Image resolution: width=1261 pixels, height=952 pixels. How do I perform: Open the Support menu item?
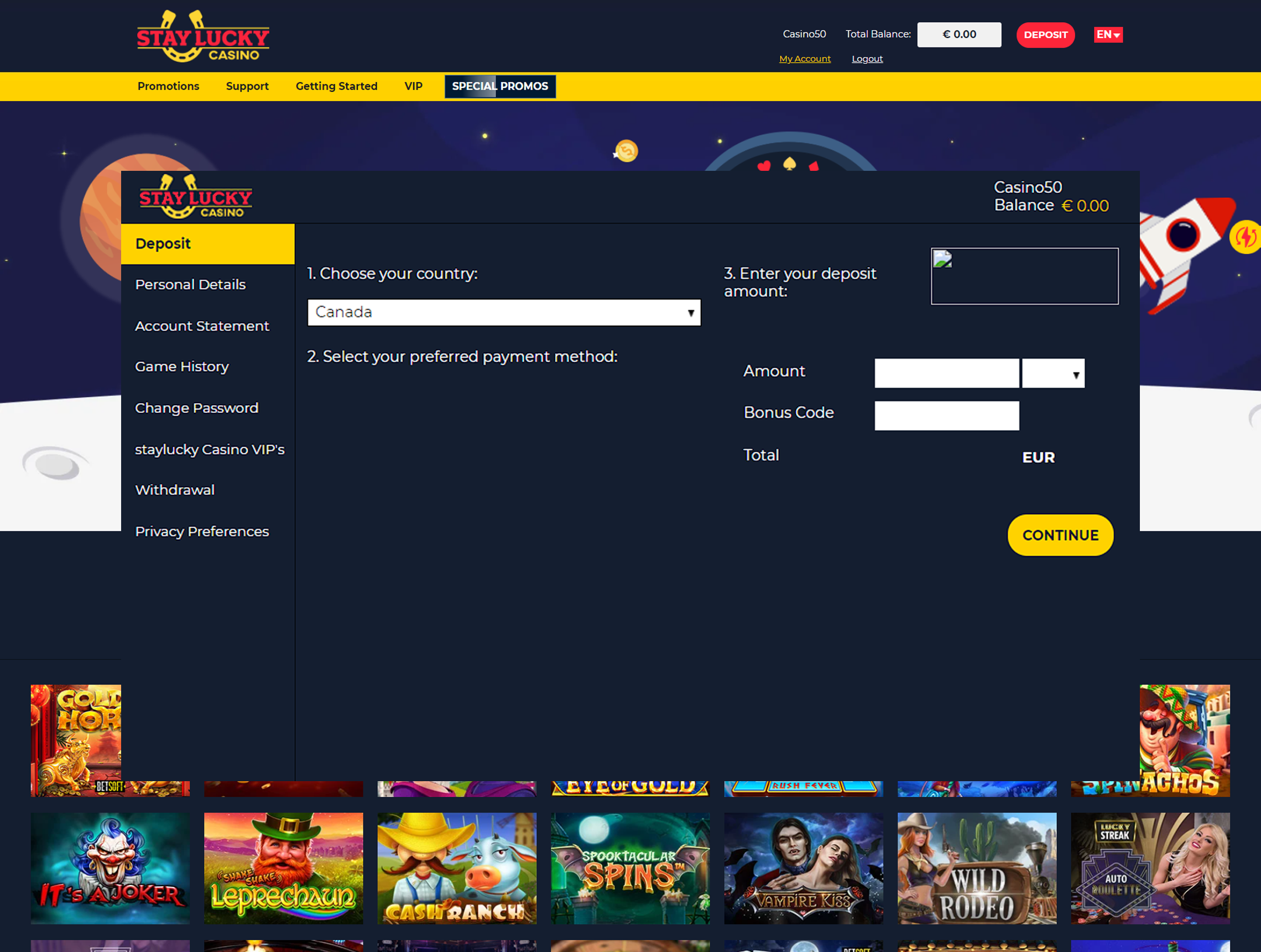pos(247,86)
